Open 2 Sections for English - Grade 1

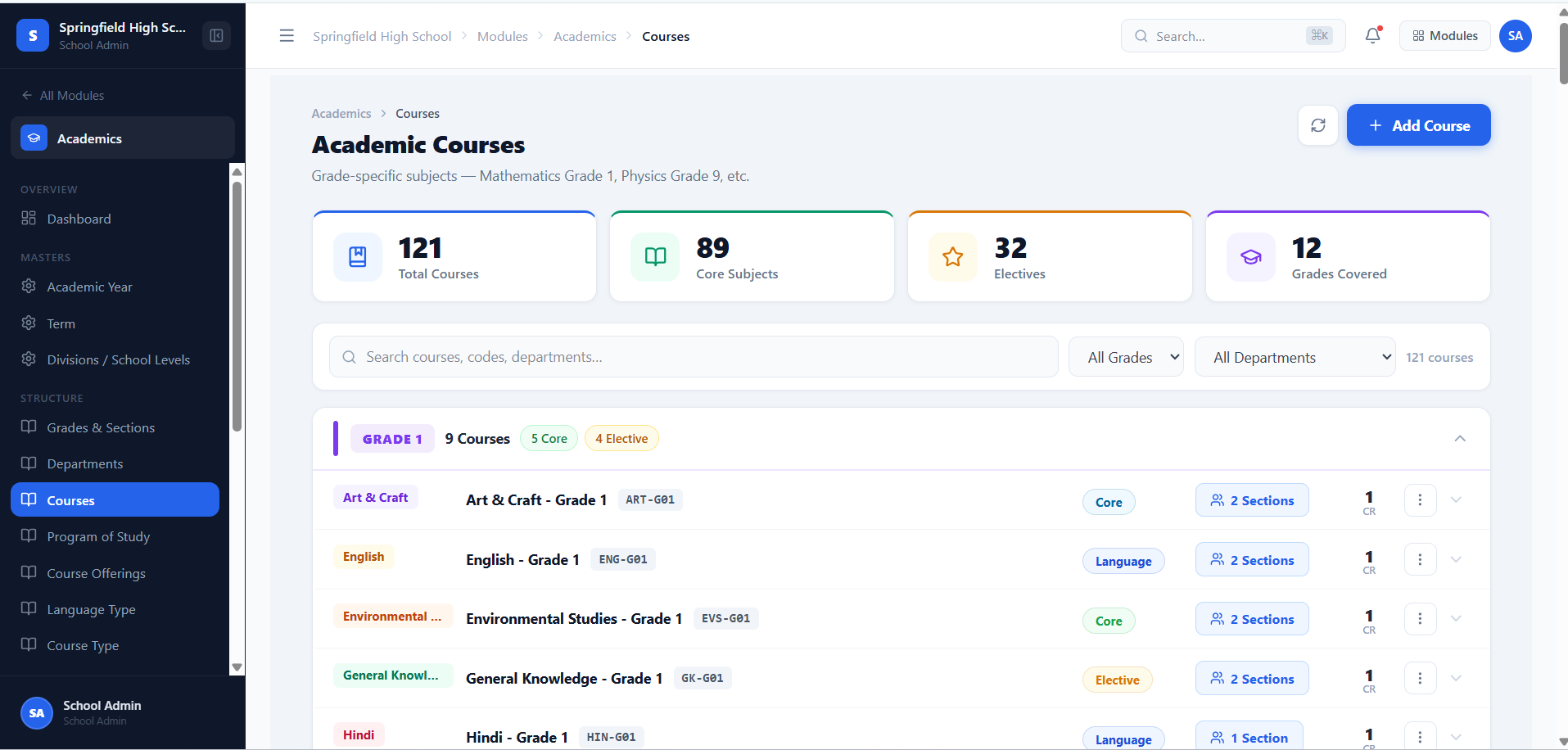click(1252, 560)
